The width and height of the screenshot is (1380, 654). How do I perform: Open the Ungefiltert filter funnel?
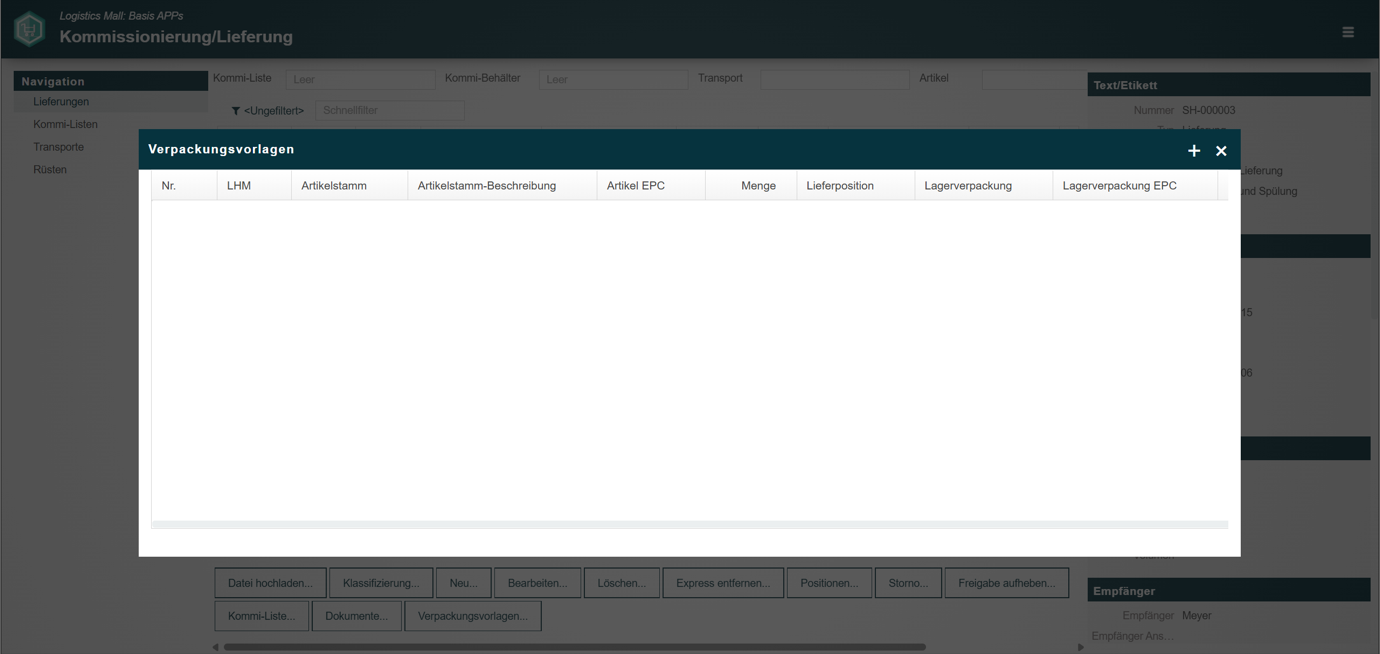(x=236, y=111)
